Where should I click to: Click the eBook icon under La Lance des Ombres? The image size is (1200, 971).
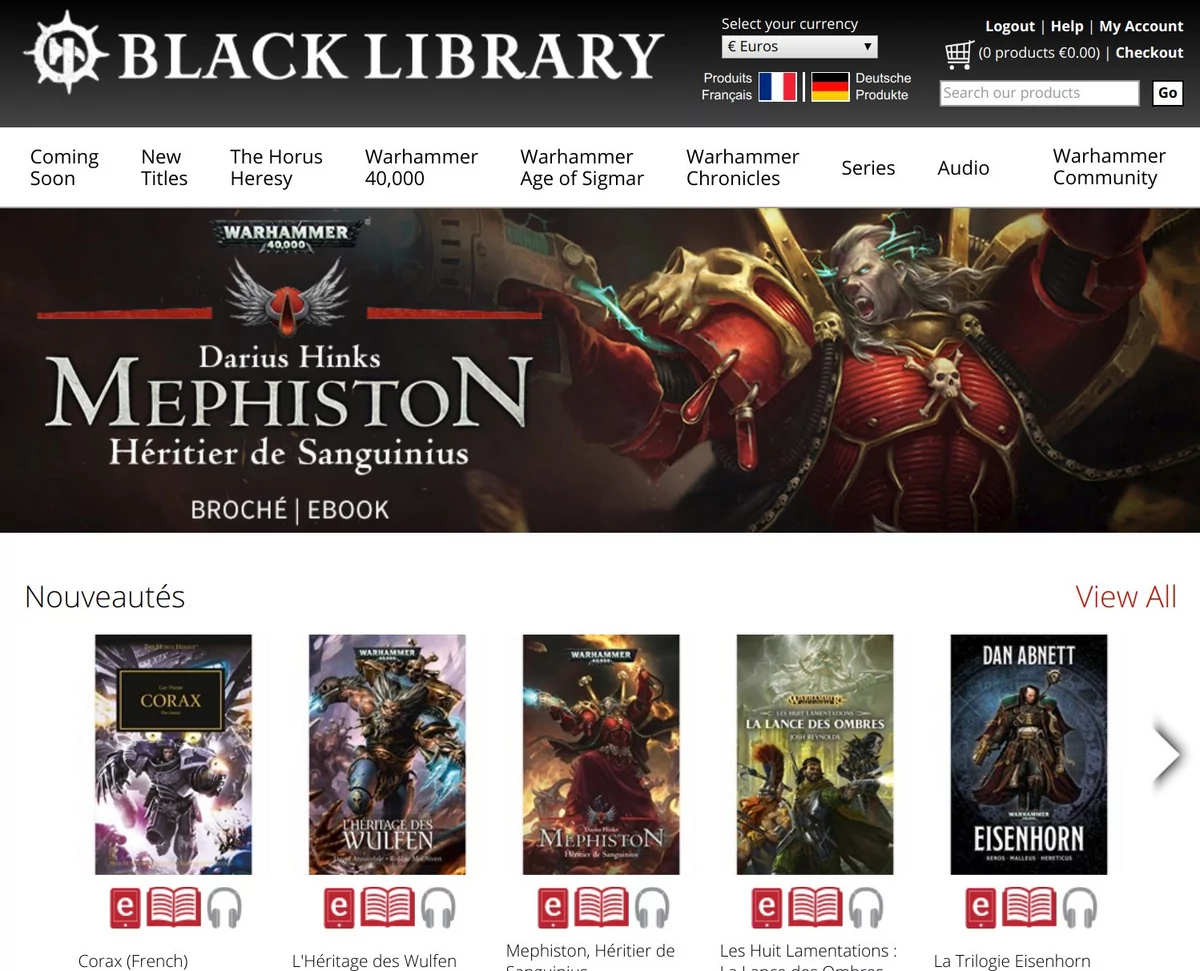[x=767, y=908]
